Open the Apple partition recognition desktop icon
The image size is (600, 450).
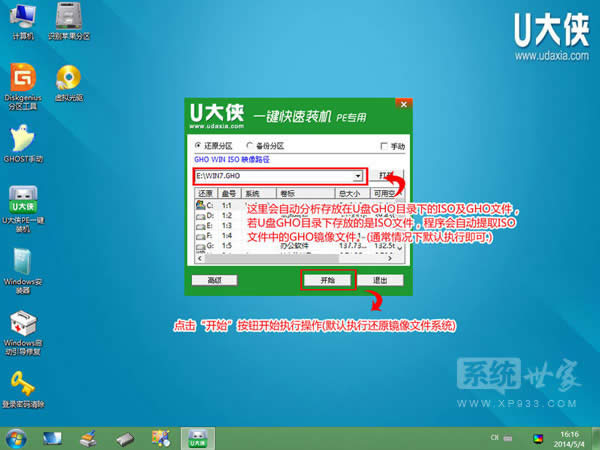click(x=68, y=21)
